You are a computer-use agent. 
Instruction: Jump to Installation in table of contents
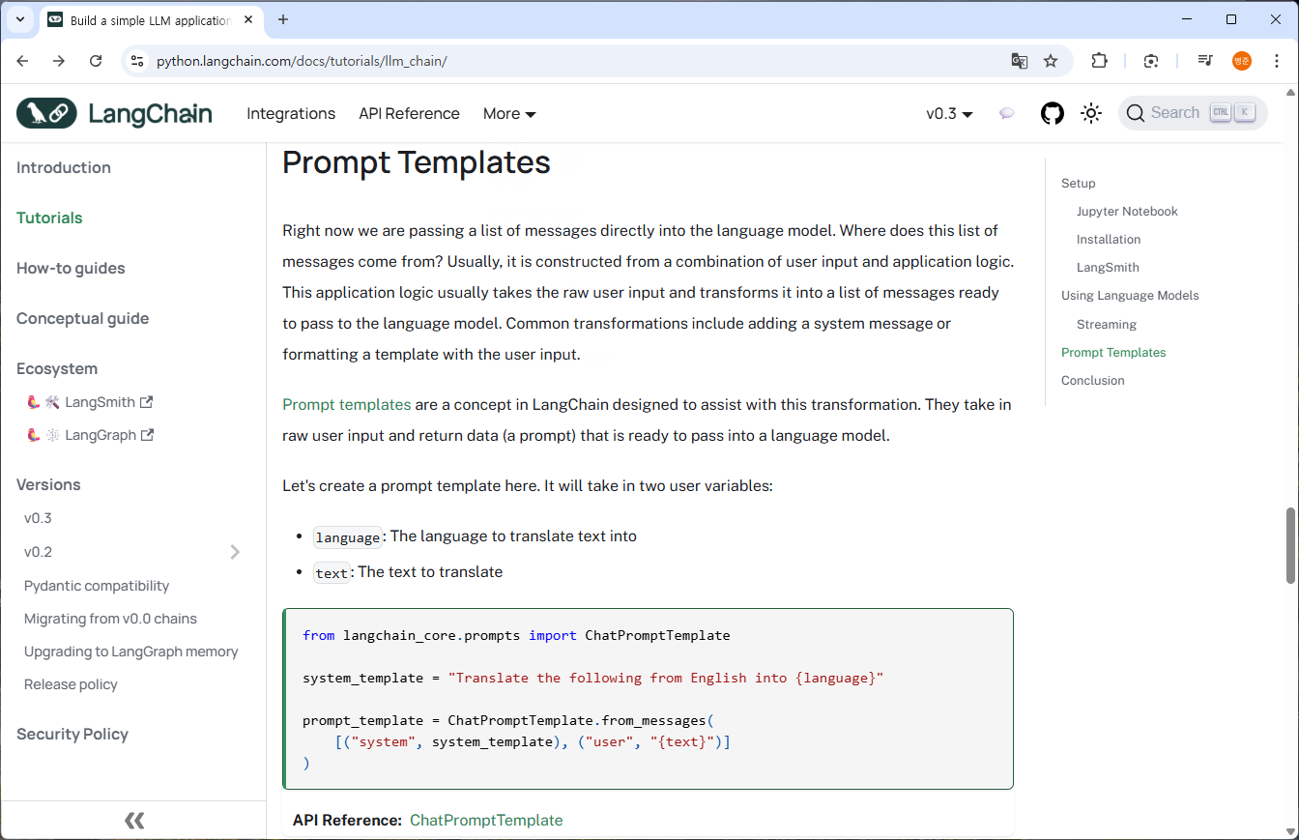[1108, 239]
